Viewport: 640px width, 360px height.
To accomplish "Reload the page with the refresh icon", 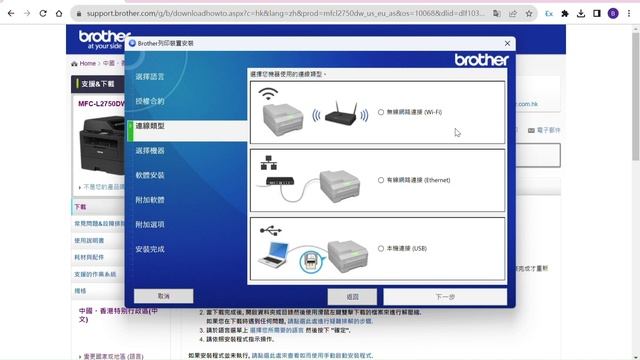I will 43,13.
